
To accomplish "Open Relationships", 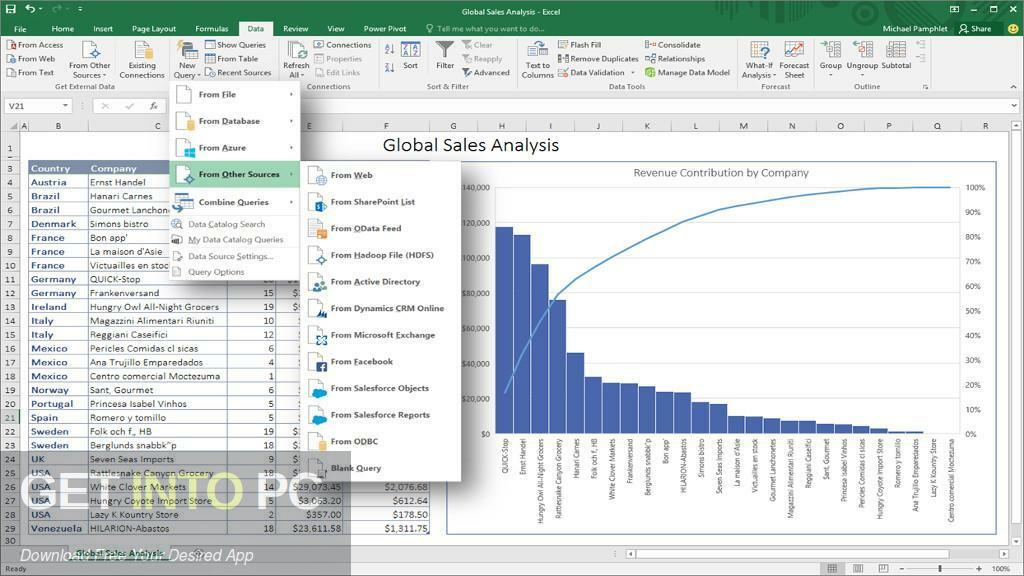I will coord(675,59).
